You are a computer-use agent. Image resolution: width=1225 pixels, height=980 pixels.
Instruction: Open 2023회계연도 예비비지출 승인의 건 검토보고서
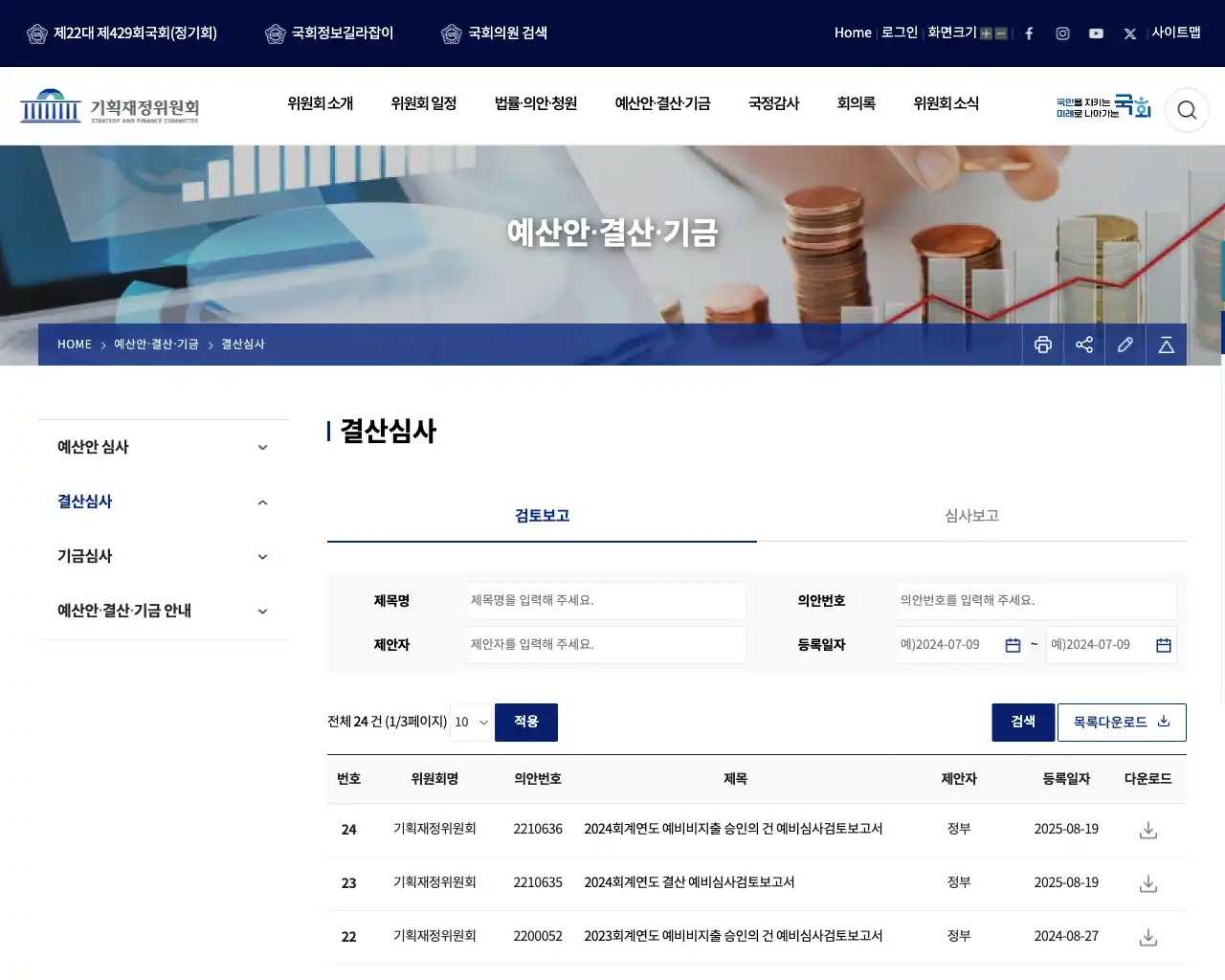733,936
